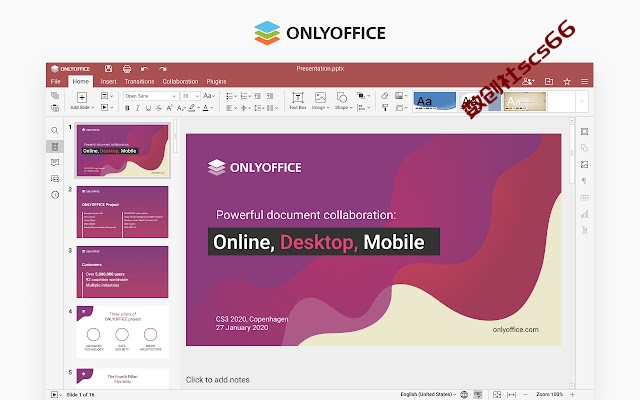640x400 pixels.
Task: Click the Manage access rights user icon
Action: [528, 82]
